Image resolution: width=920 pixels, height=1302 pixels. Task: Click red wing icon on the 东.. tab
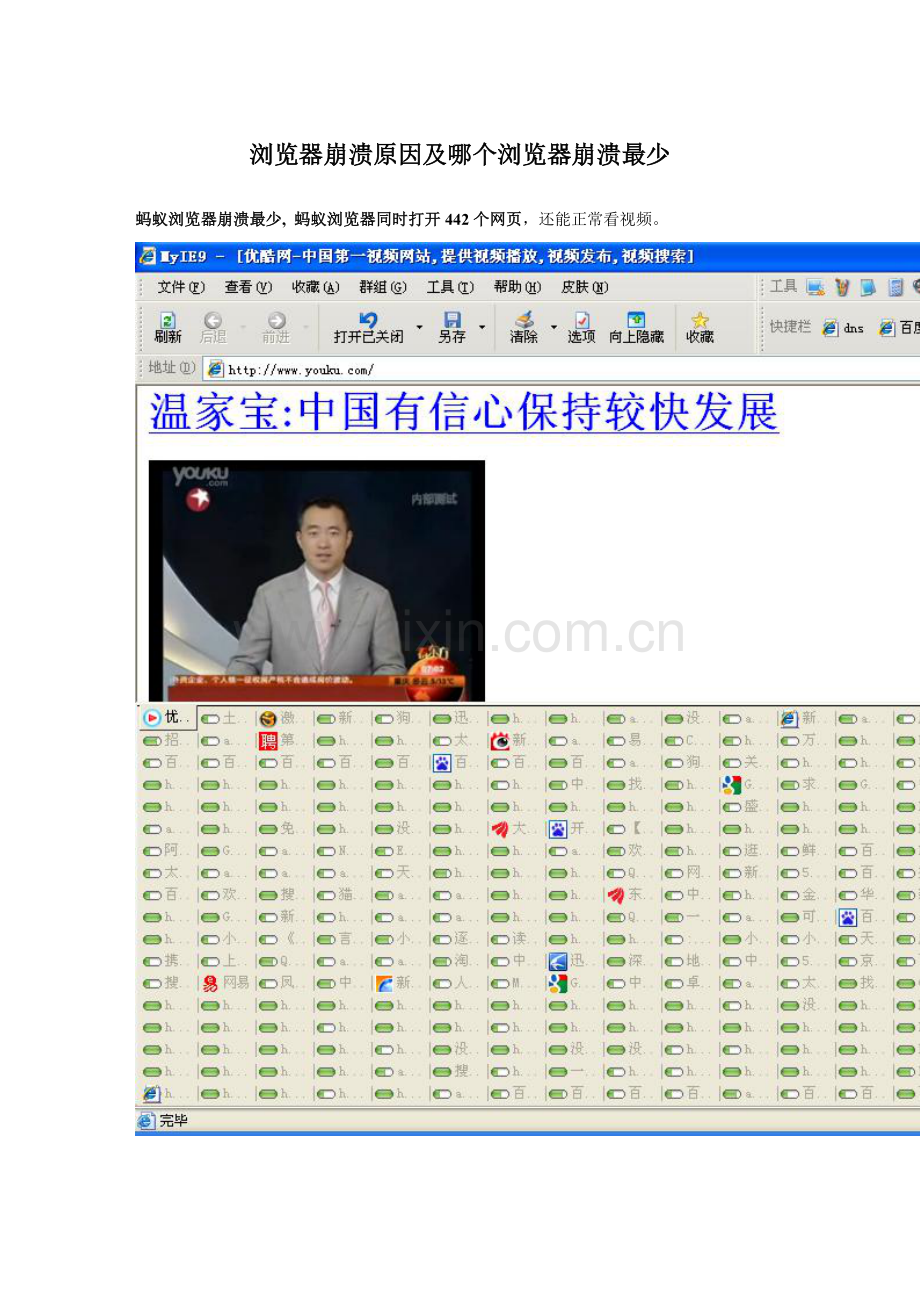point(615,895)
